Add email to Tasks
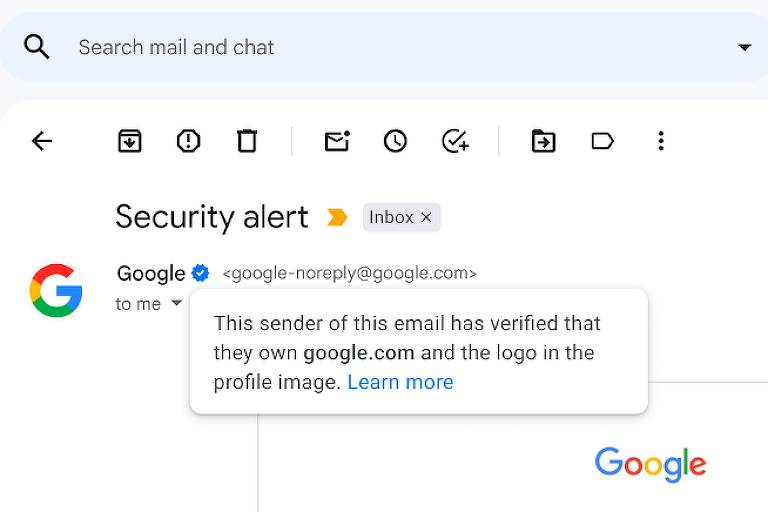 pyautogui.click(x=455, y=141)
